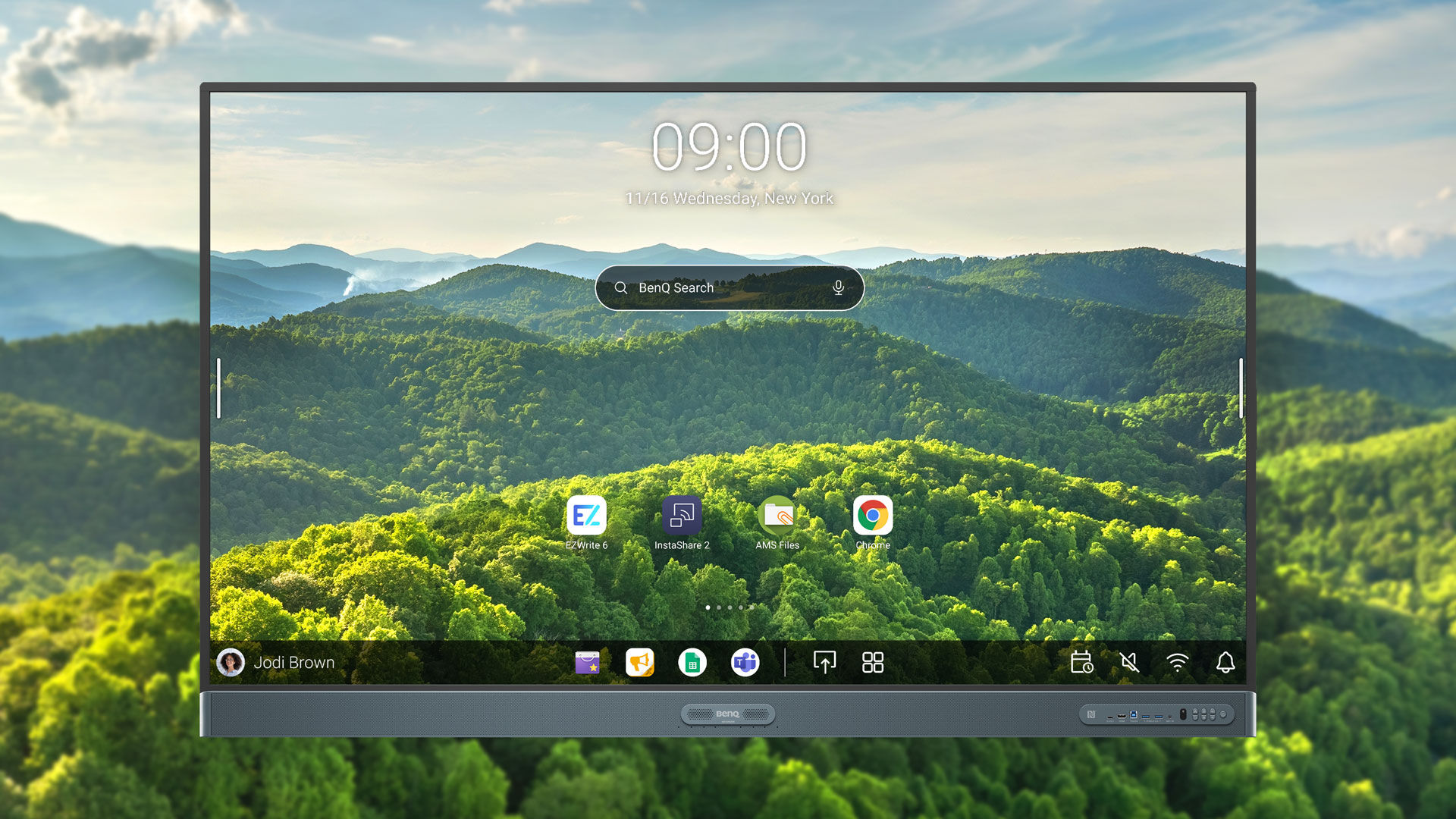The image size is (1456, 819).
Task: Unmute sound via muted speaker icon
Action: pyautogui.click(x=1129, y=663)
